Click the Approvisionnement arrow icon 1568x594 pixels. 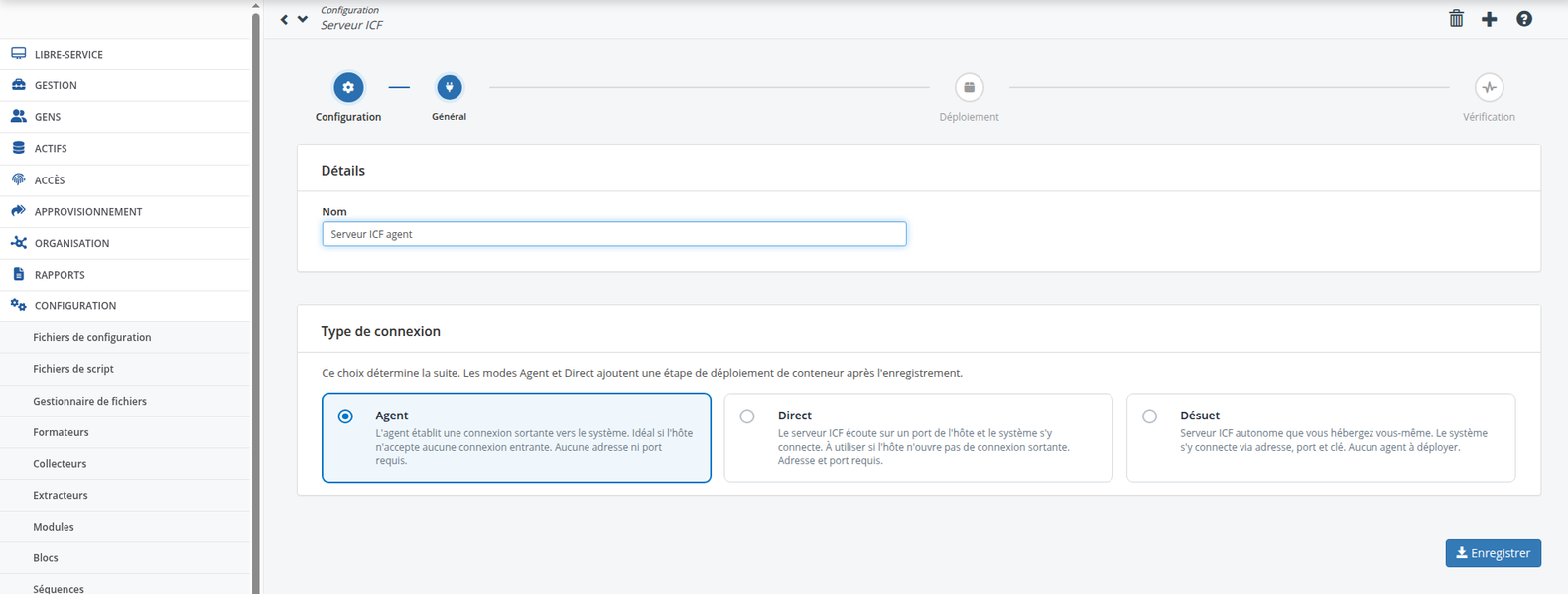click(x=18, y=211)
